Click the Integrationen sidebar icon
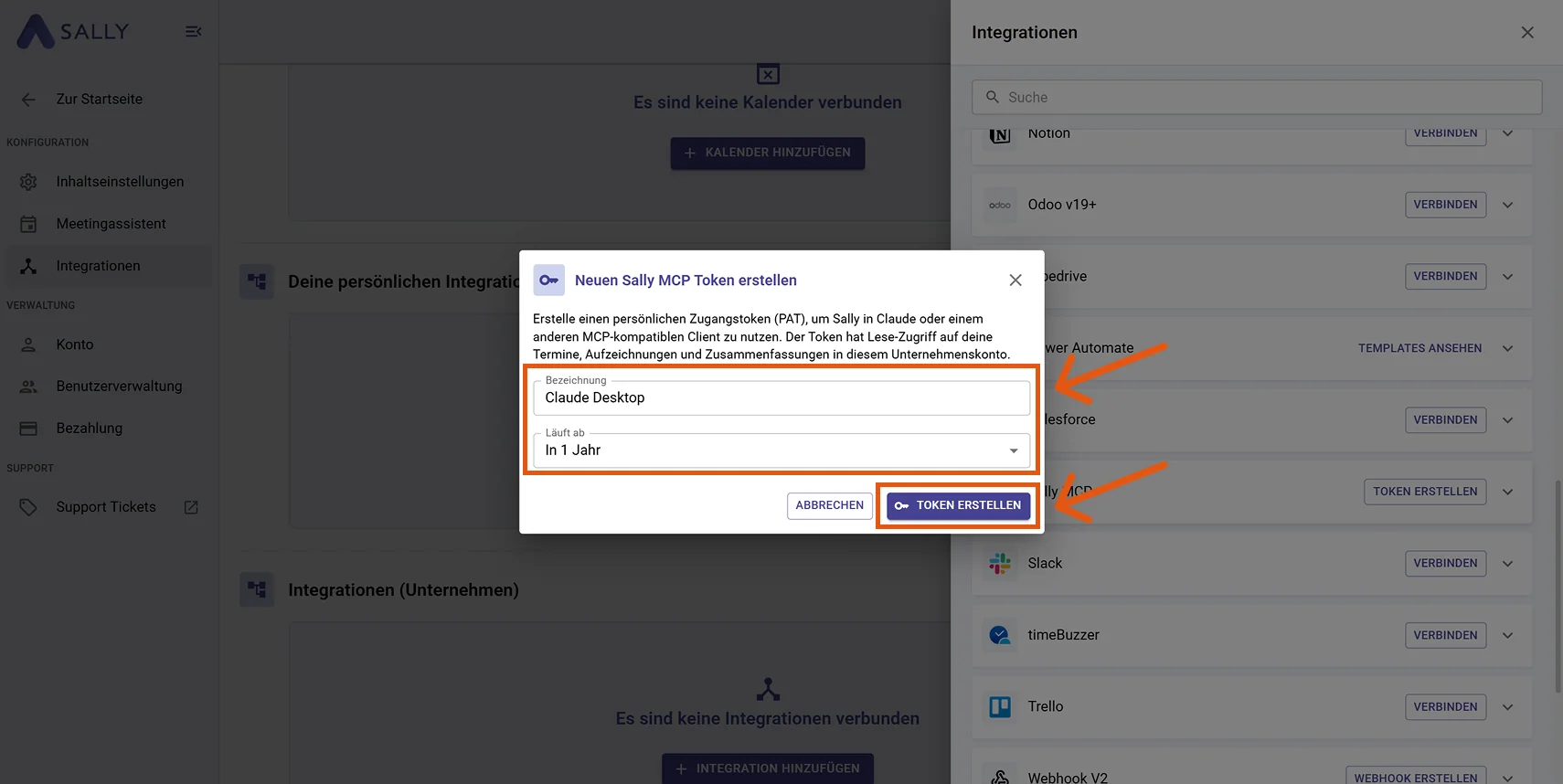The width and height of the screenshot is (1563, 784). (x=28, y=266)
